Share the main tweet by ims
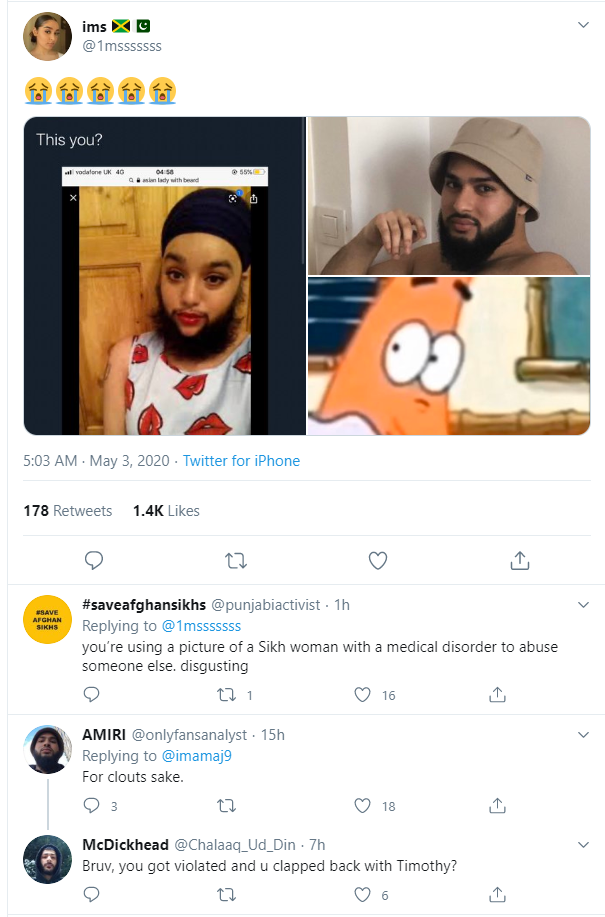Viewport: 605px width, 917px height. 519,560
